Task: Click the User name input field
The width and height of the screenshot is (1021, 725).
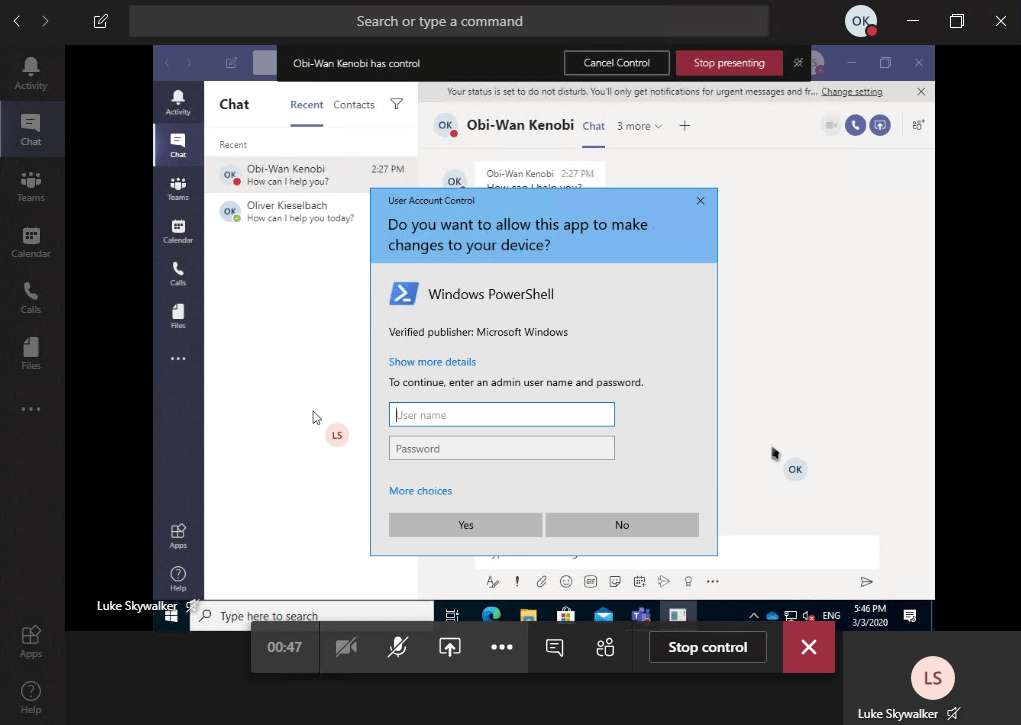Action: [x=501, y=414]
